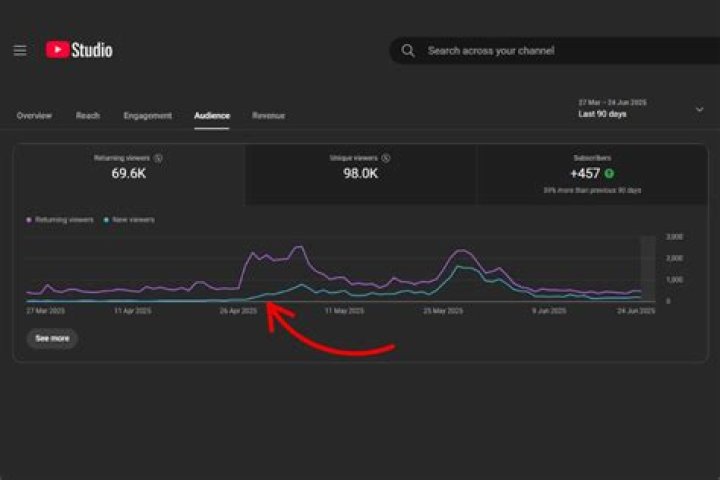Expand the Last 90 days date dropdown
Screen dimensions: 720x480
coord(641,109)
